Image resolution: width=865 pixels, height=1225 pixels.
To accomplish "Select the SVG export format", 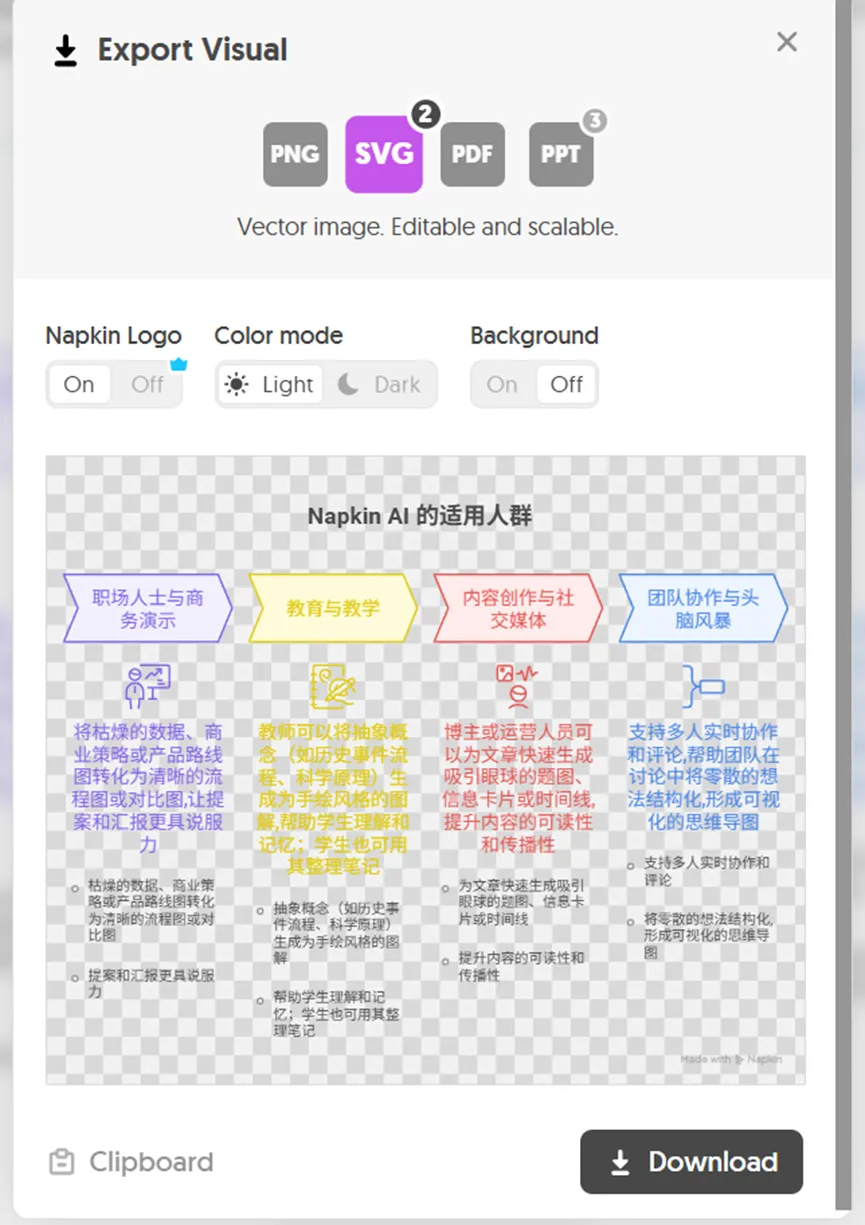I will [x=384, y=153].
